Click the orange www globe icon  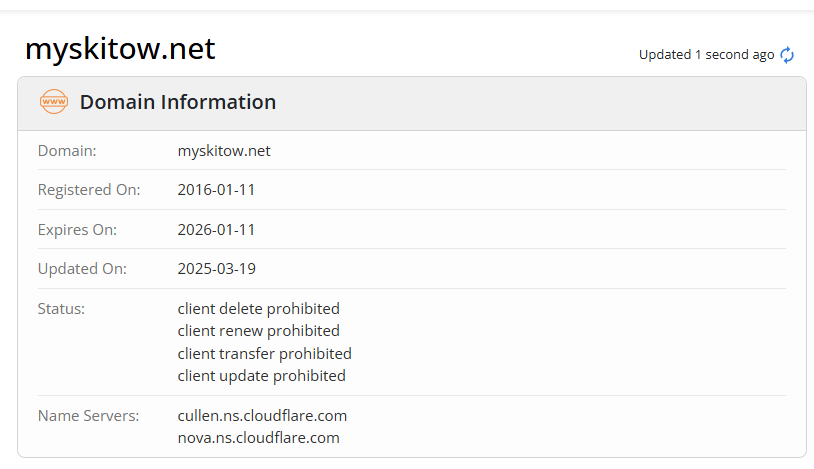click(53, 101)
